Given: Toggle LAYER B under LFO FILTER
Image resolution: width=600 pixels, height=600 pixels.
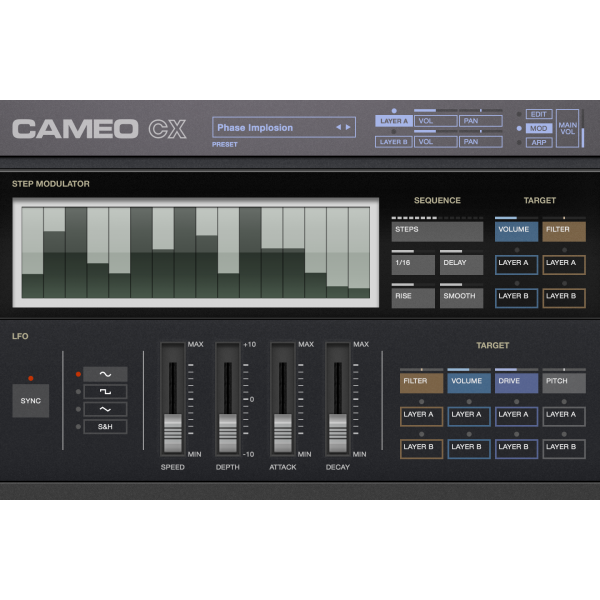Looking at the screenshot, I should pyautogui.click(x=421, y=449).
